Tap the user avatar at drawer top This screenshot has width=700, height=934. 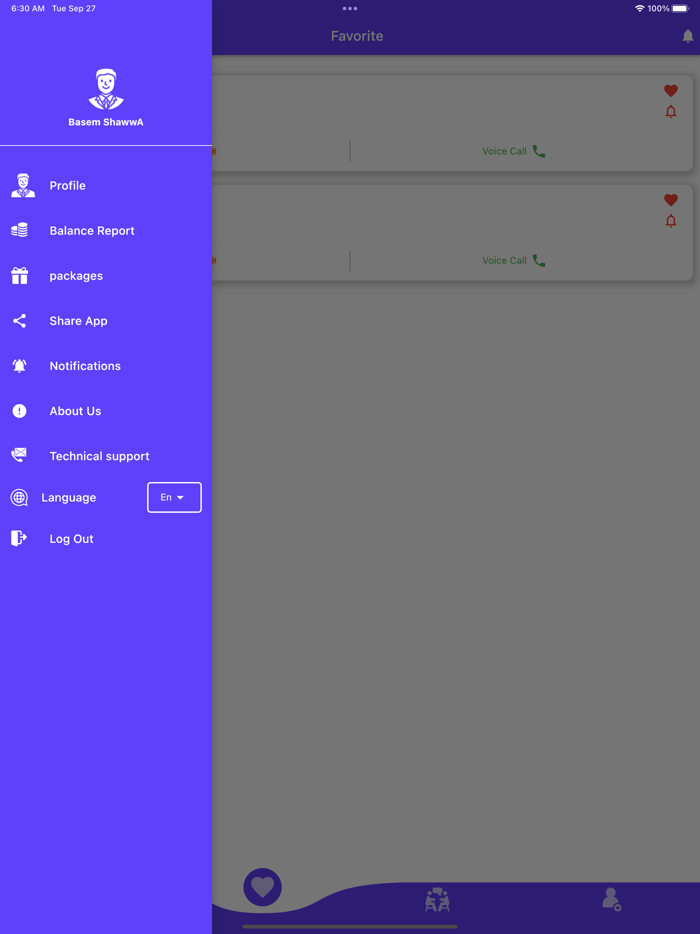(106, 89)
